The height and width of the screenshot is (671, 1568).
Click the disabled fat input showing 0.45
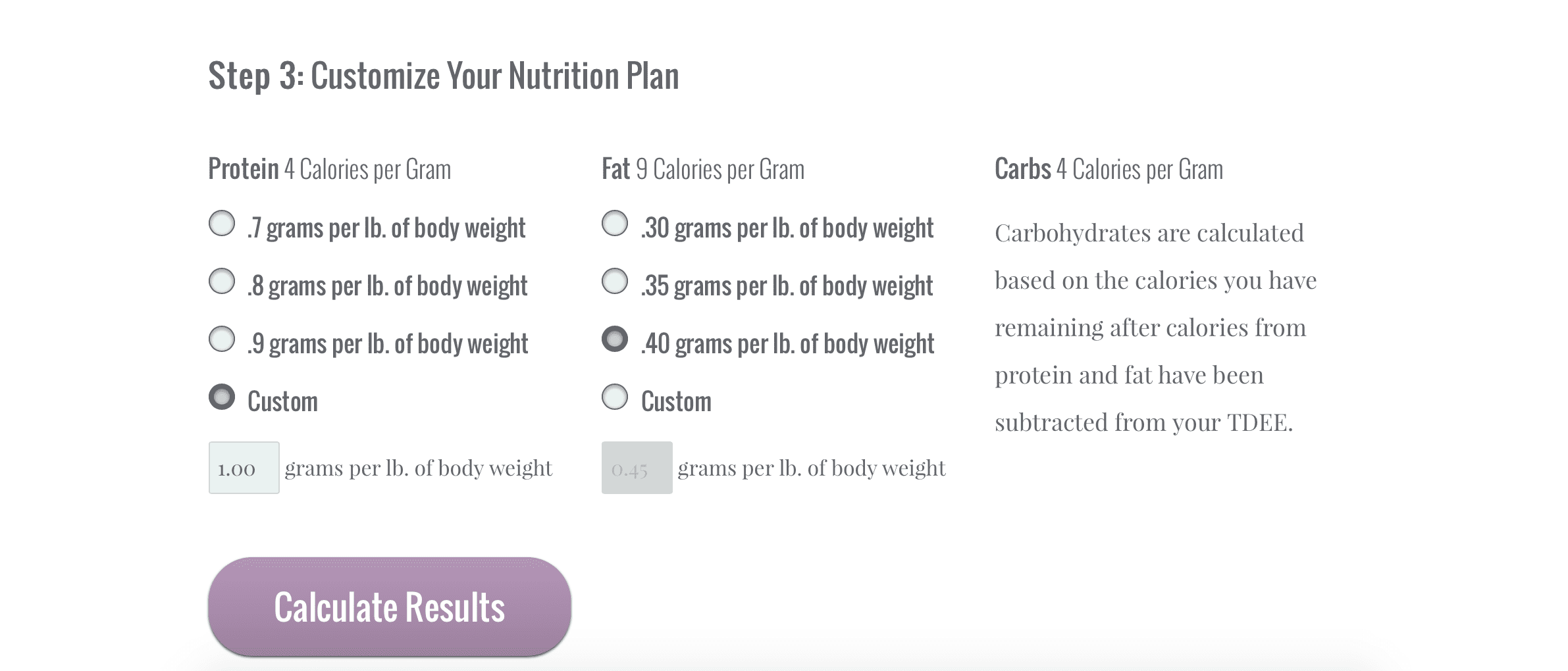(x=637, y=468)
